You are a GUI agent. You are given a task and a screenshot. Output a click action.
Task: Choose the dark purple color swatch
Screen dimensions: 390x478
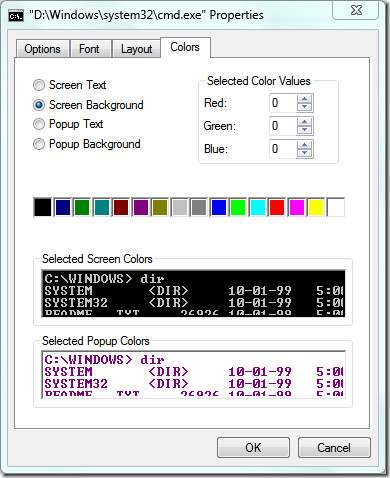click(140, 207)
